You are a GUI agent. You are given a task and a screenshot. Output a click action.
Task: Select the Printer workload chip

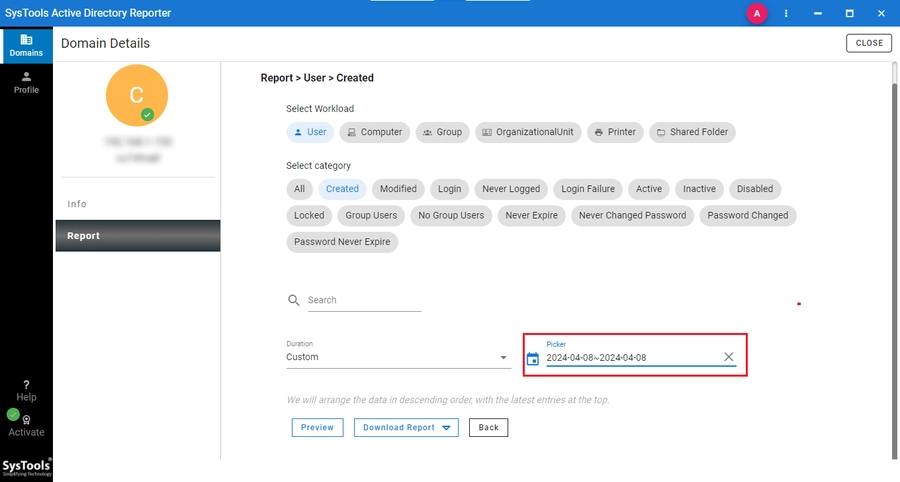click(x=615, y=132)
